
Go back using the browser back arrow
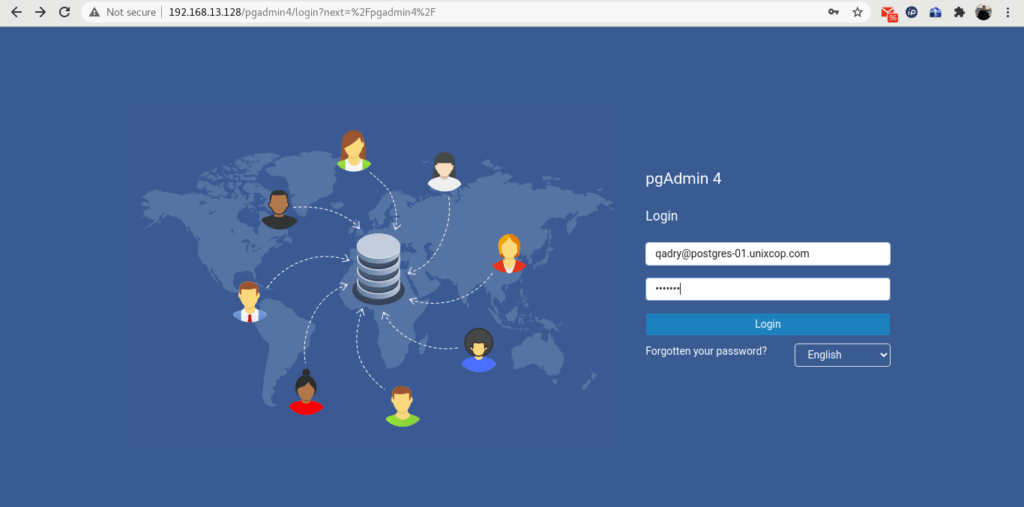[16, 12]
